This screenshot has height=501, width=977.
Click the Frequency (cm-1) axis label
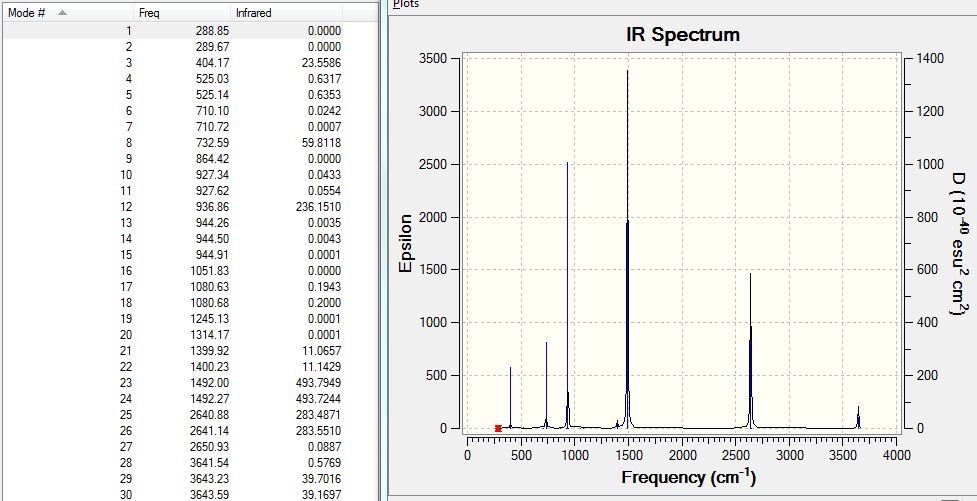(689, 477)
